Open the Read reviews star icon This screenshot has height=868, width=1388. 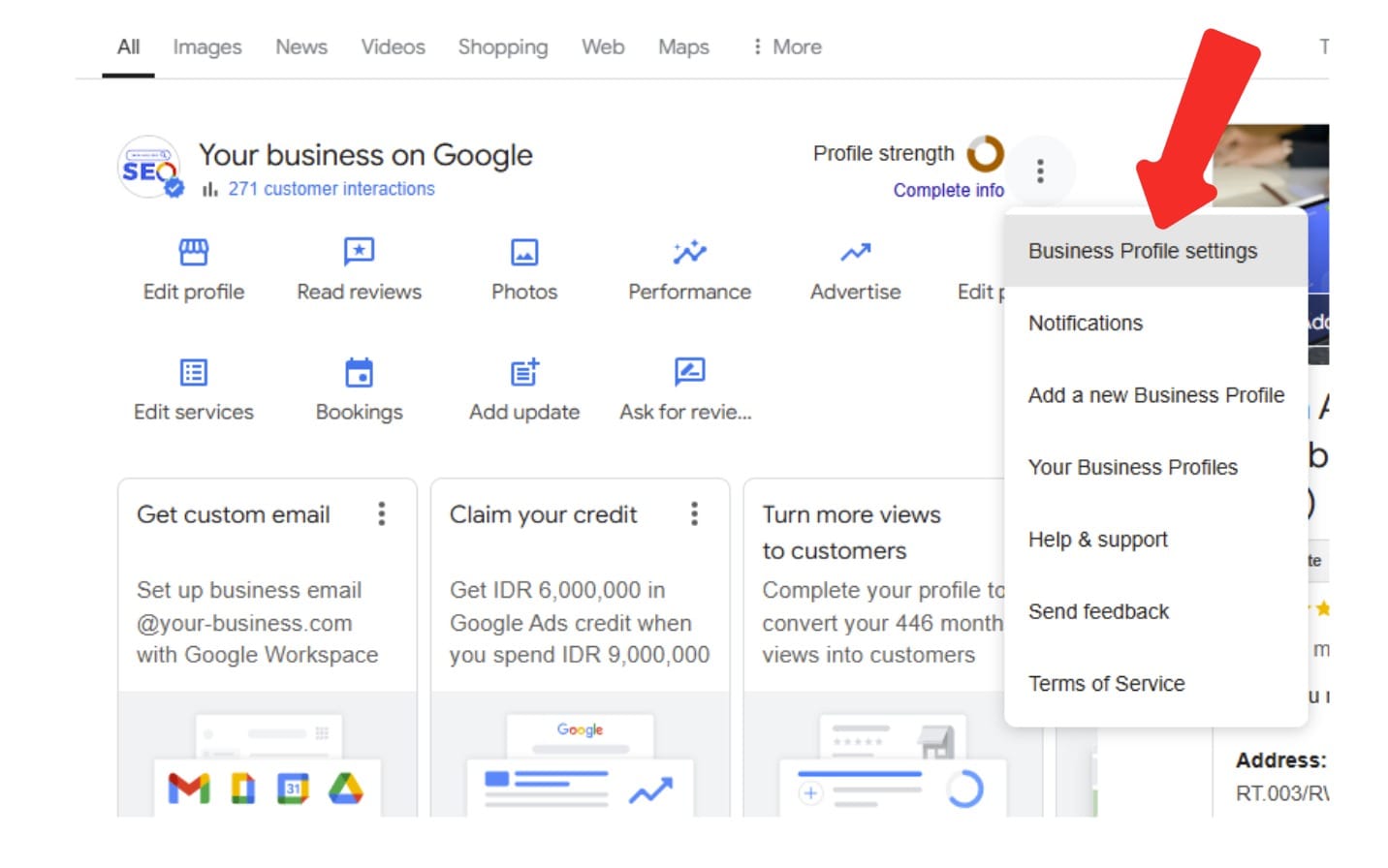pyautogui.click(x=359, y=252)
